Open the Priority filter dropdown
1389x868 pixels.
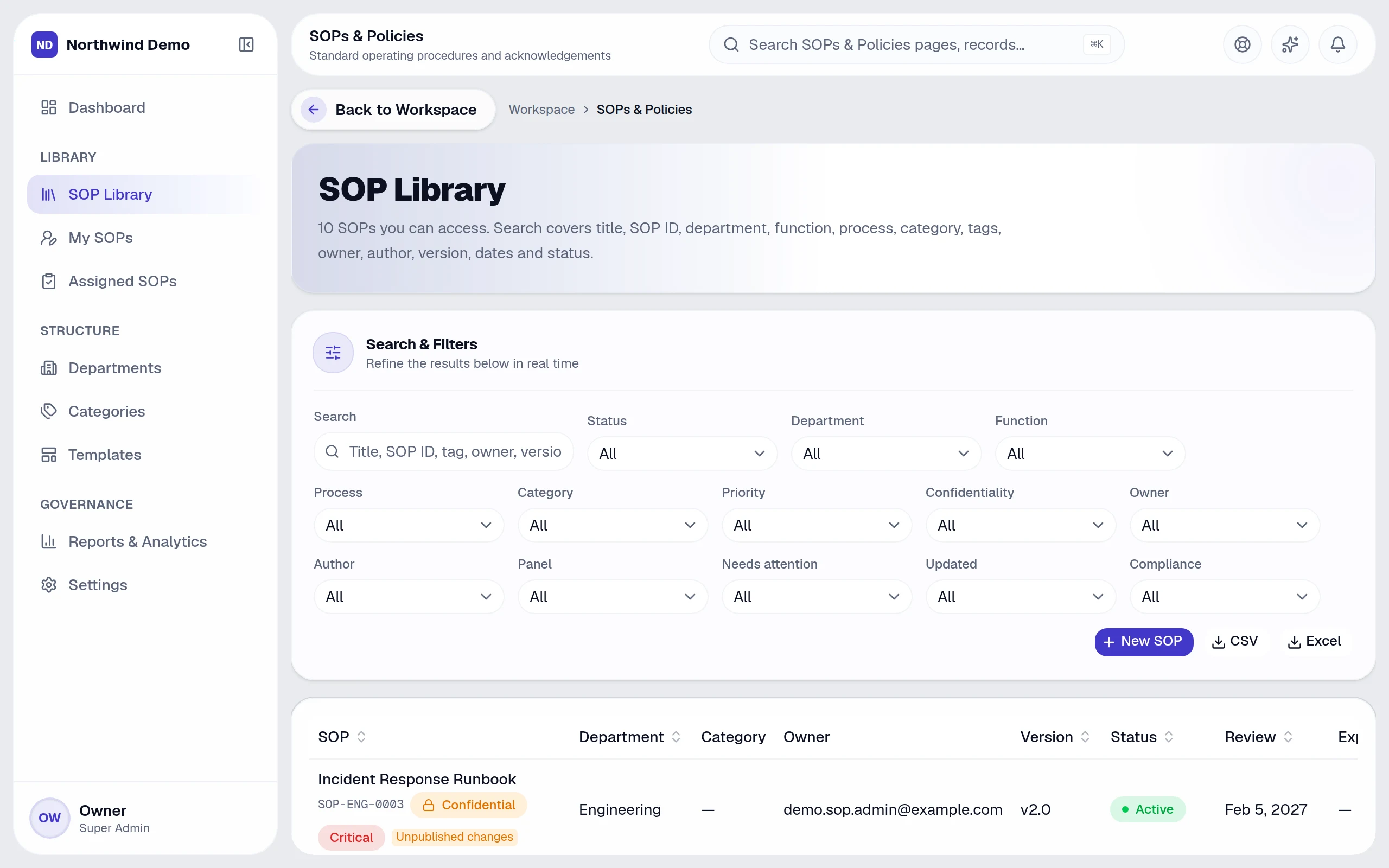[x=816, y=525]
